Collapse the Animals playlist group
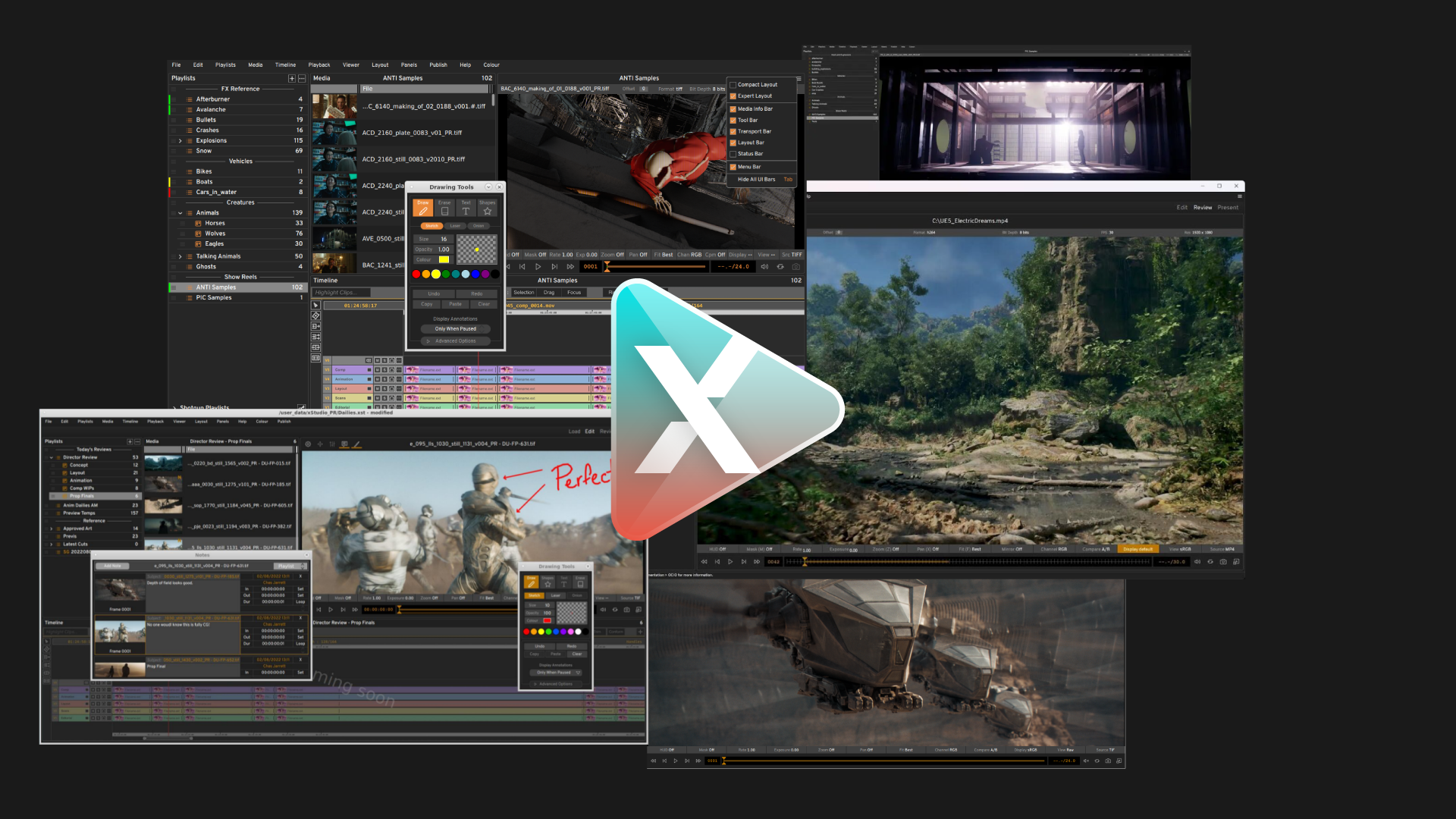 180,213
